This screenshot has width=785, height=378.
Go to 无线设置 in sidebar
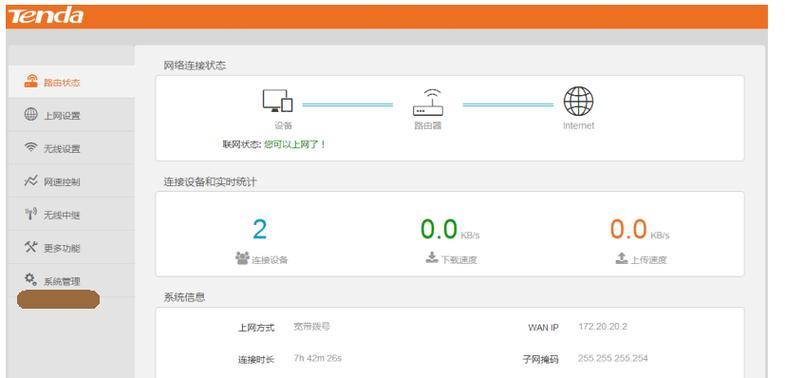[71, 148]
